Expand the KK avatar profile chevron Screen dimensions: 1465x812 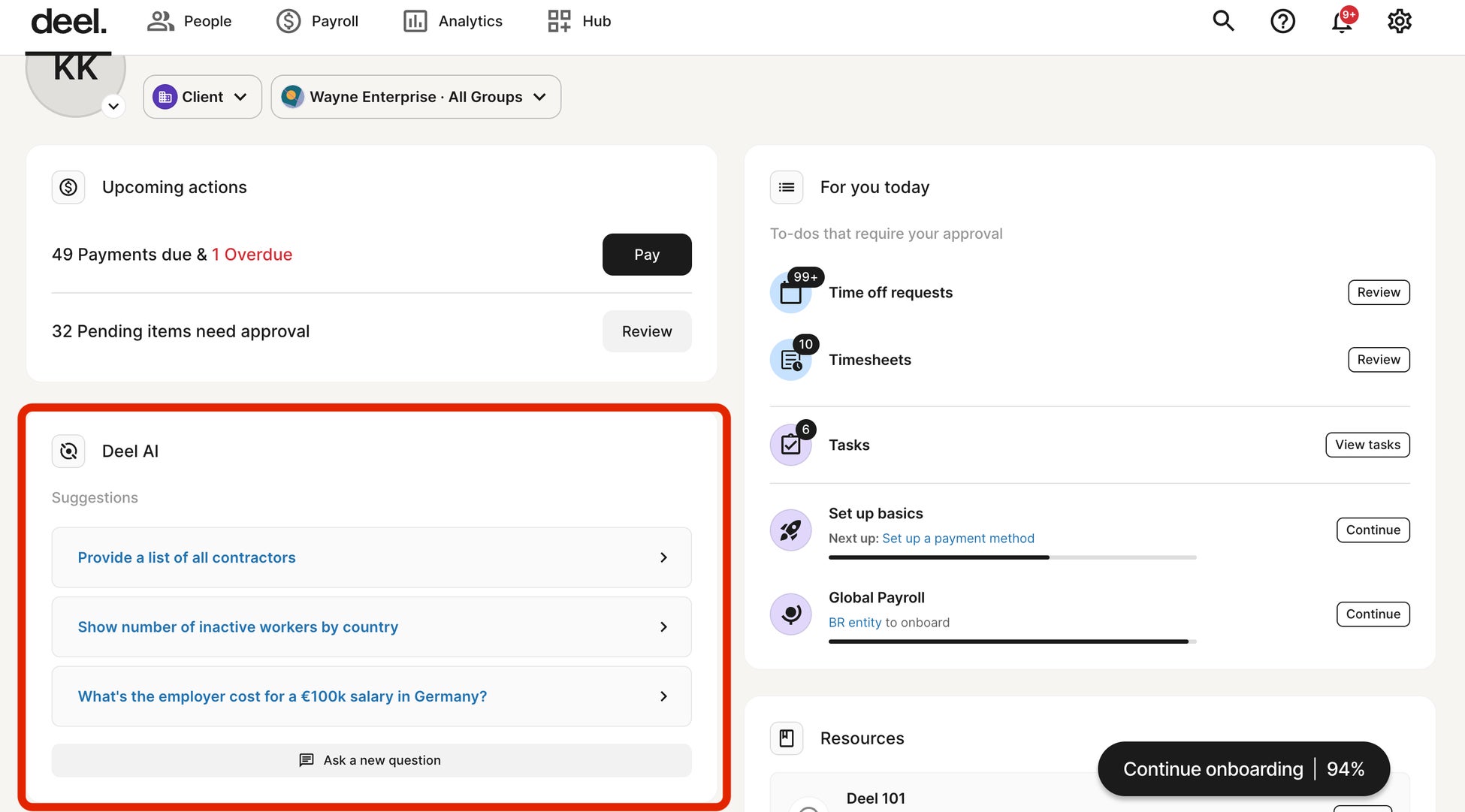(x=113, y=106)
